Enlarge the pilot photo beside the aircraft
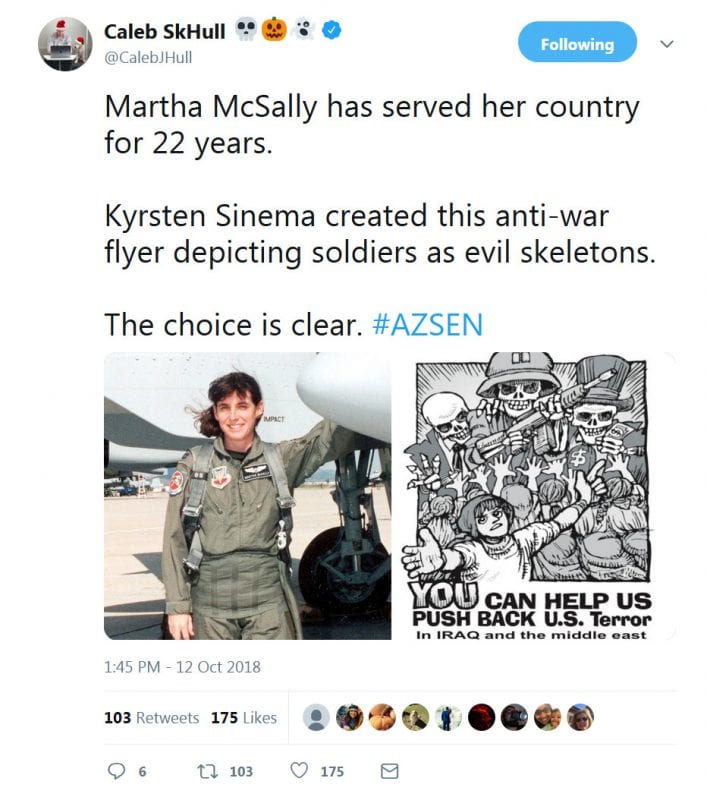The height and width of the screenshot is (800, 707). coord(247,496)
